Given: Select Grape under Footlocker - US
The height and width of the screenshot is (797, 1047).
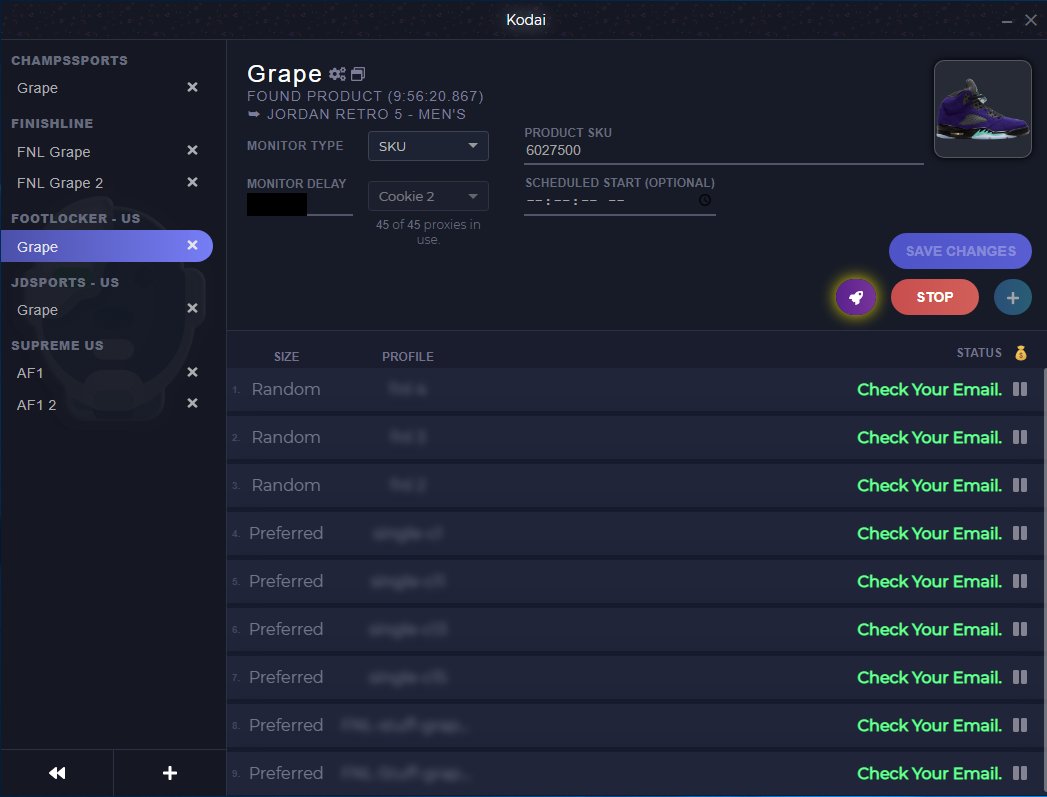Looking at the screenshot, I should tap(106, 246).
